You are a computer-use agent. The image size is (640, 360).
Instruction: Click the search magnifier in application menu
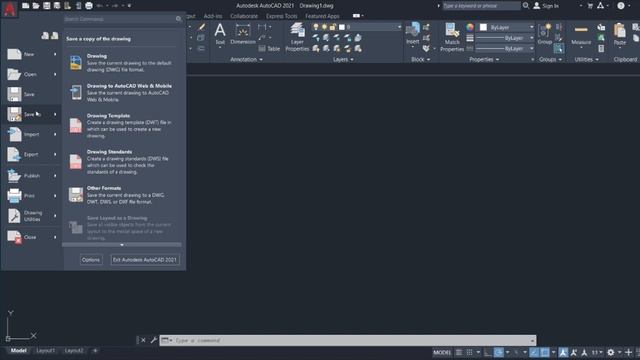click(178, 19)
